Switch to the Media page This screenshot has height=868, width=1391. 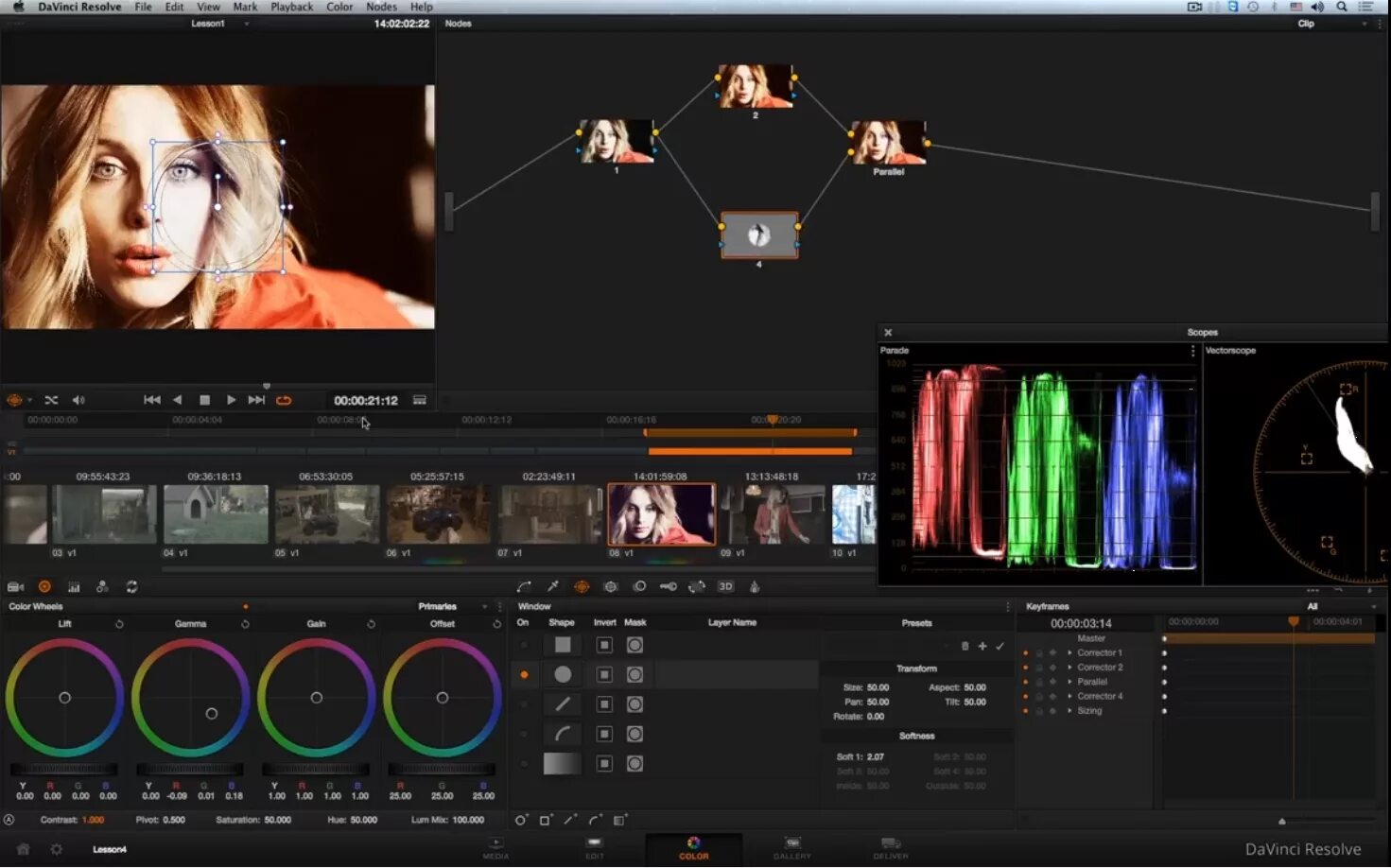[x=496, y=848]
